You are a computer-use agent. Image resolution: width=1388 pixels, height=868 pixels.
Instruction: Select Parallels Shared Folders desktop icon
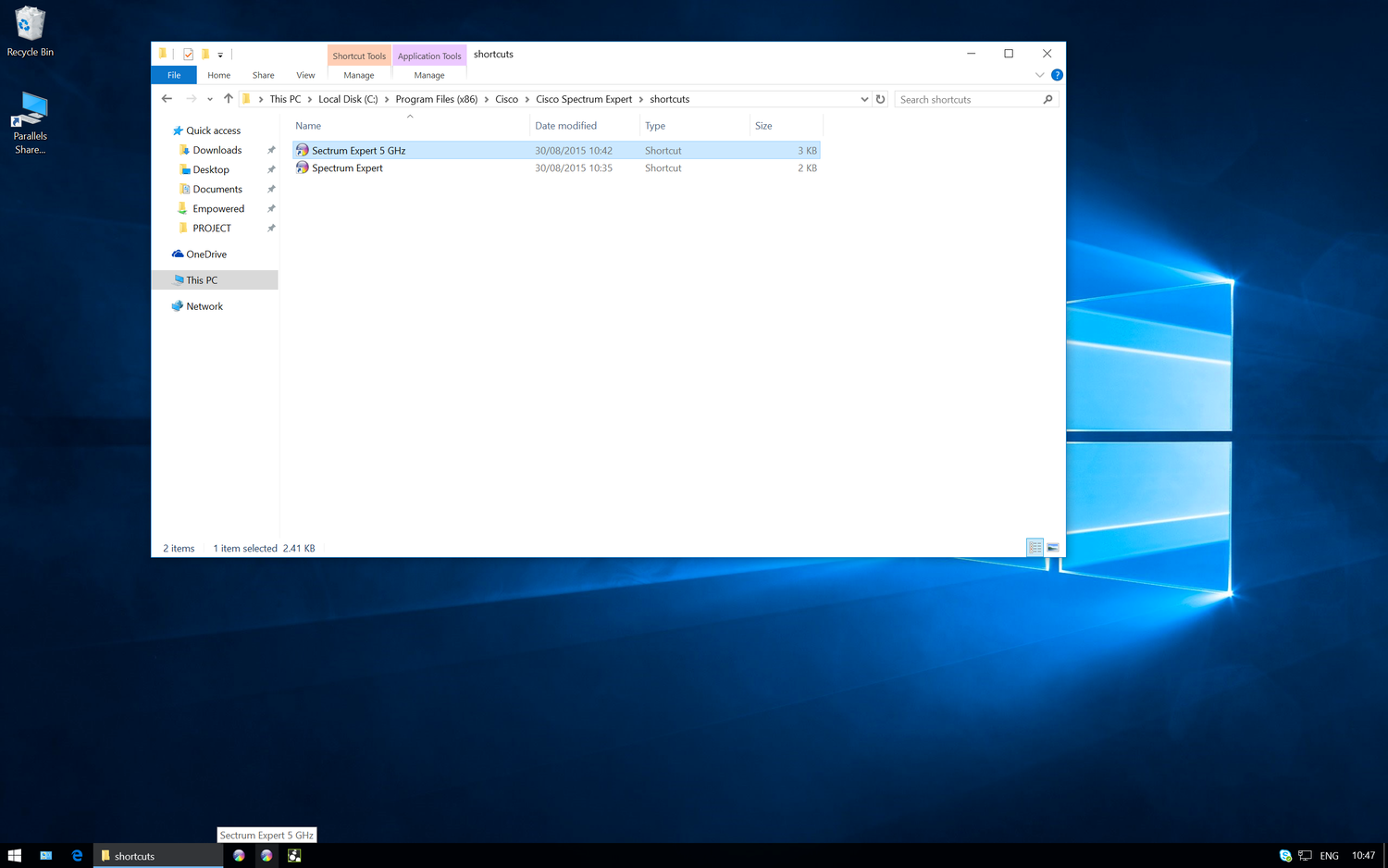[30, 123]
